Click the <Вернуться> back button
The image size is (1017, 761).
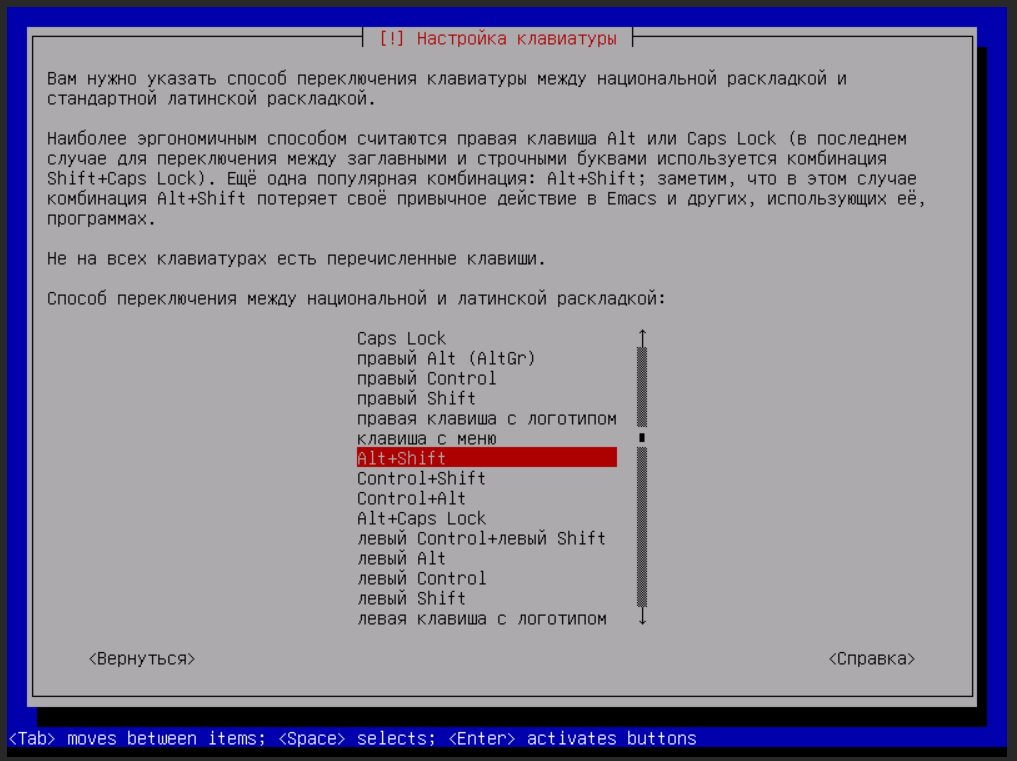coord(141,659)
